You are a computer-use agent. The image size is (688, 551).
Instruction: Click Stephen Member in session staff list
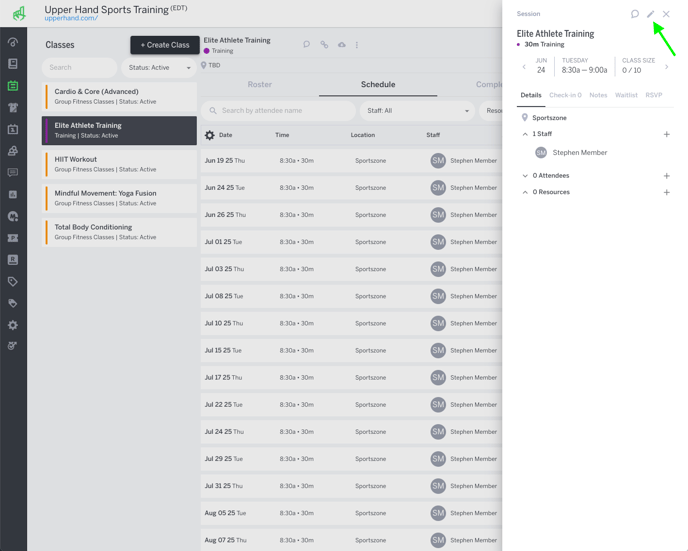pos(580,153)
